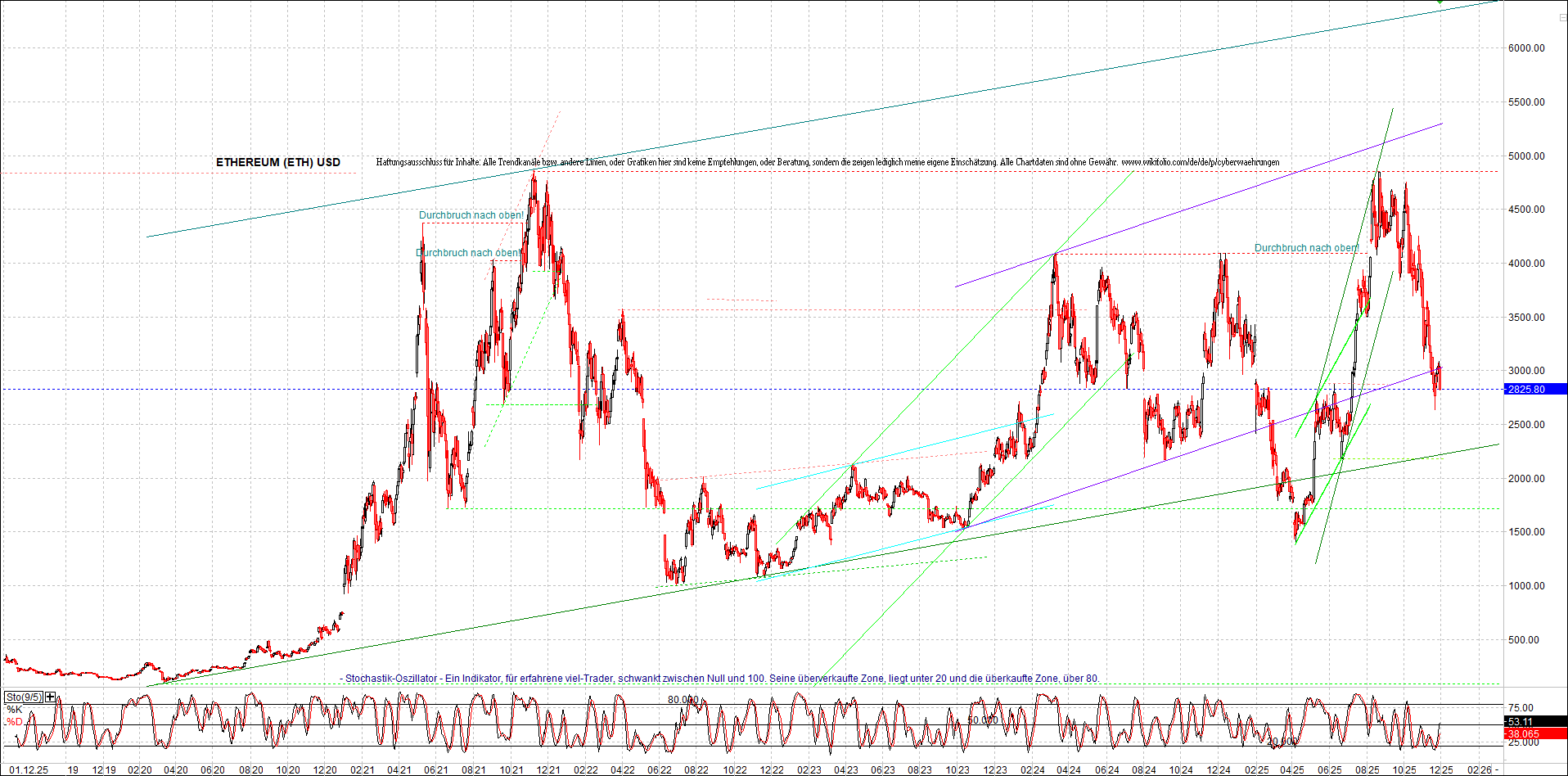This screenshot has height=776, width=1568.
Task: Toggle the %K legend entry in oscillator panel
Action: [14, 709]
